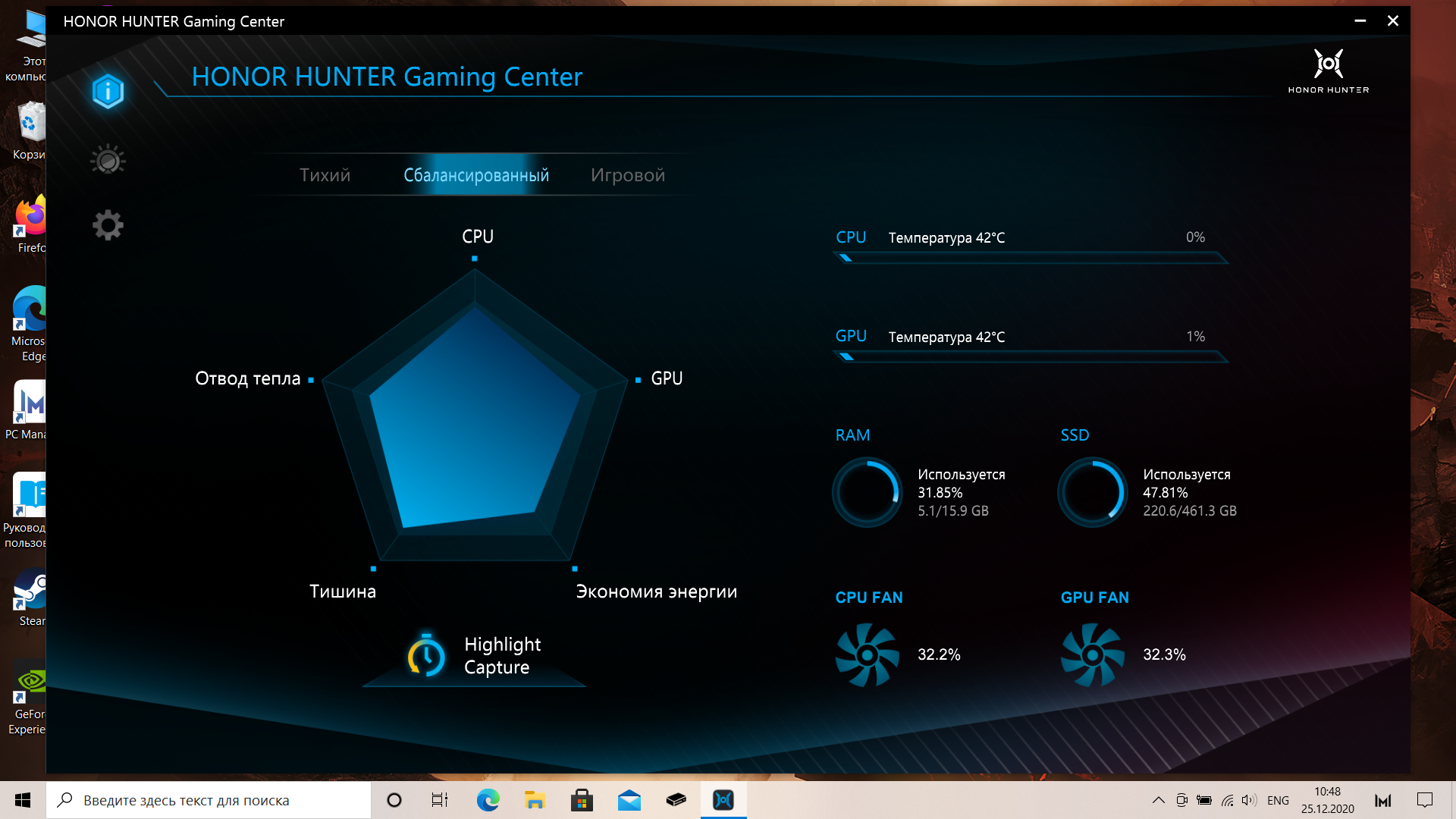This screenshot has height=819, width=1456.
Task: Click the Gaming Center taskbar icon
Action: (723, 800)
